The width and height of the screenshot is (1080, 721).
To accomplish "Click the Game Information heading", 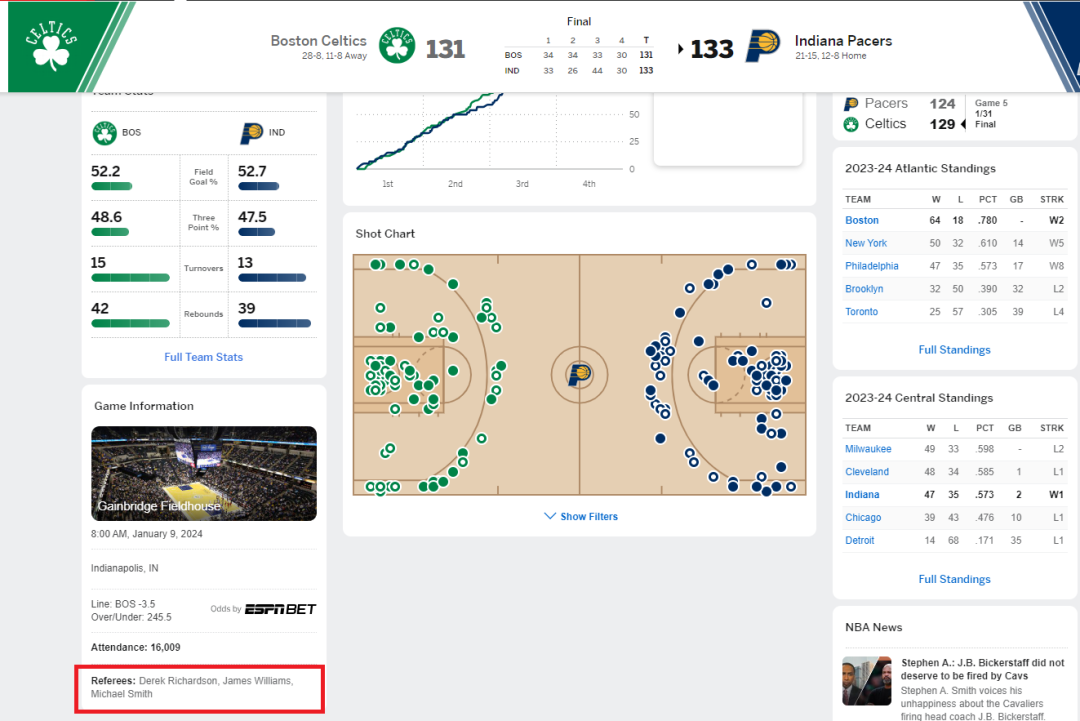I will (x=144, y=406).
